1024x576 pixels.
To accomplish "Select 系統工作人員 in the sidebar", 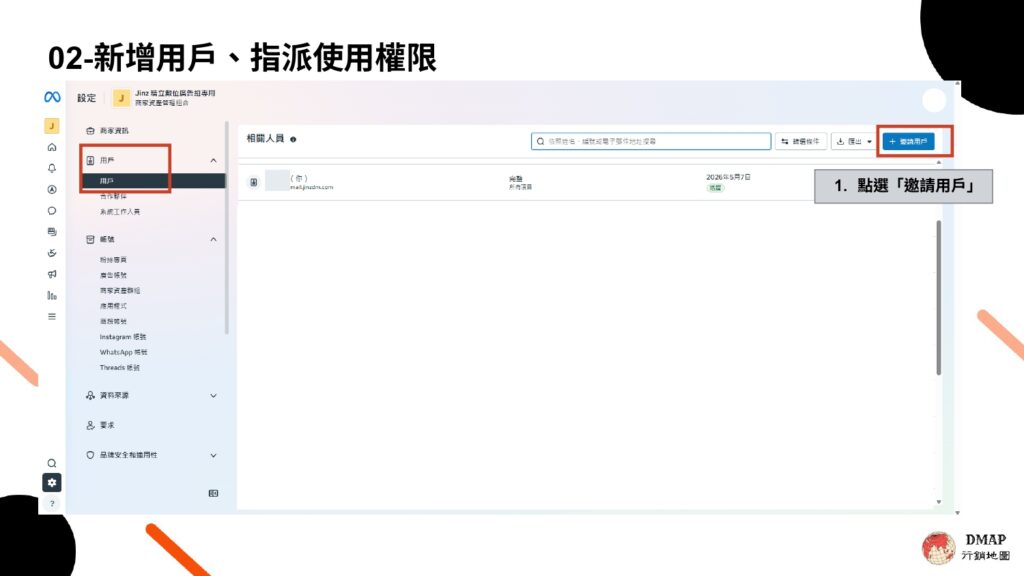I will pos(120,212).
